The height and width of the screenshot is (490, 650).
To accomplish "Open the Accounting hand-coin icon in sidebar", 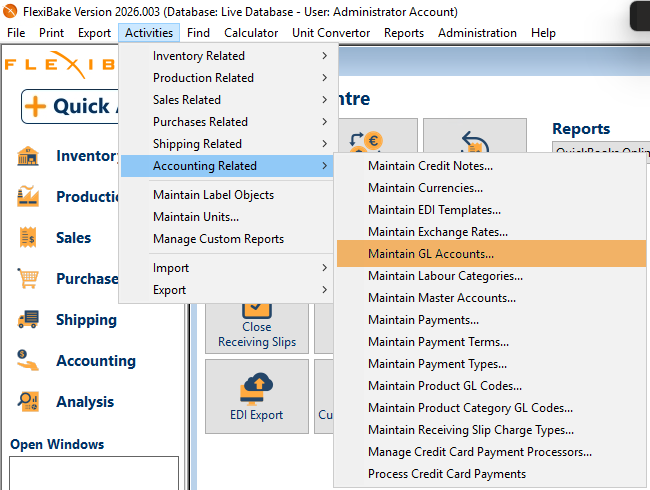I will tap(28, 360).
